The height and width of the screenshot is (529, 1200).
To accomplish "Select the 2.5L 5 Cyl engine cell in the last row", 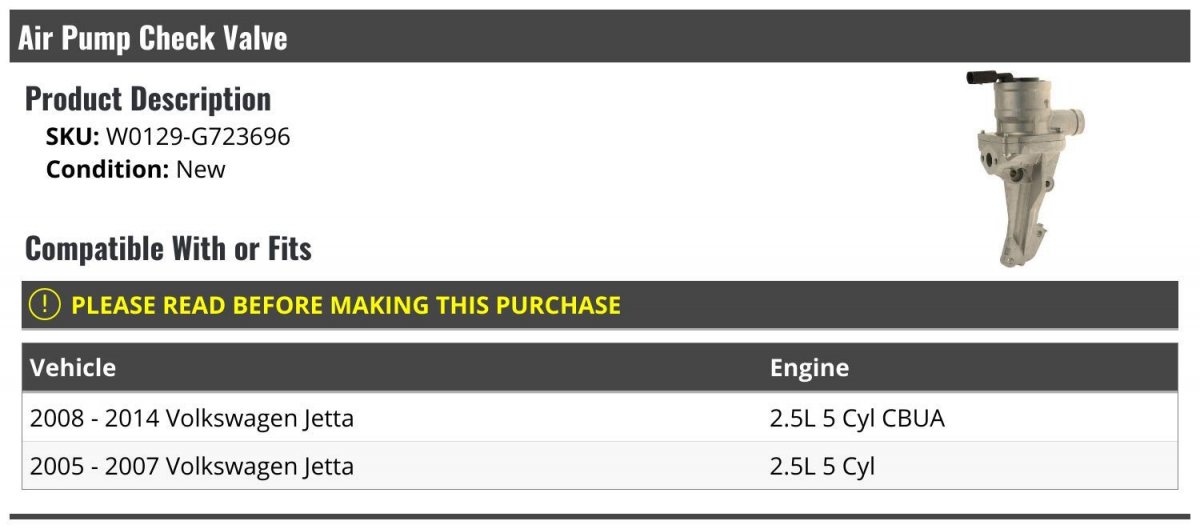I will coord(822,466).
